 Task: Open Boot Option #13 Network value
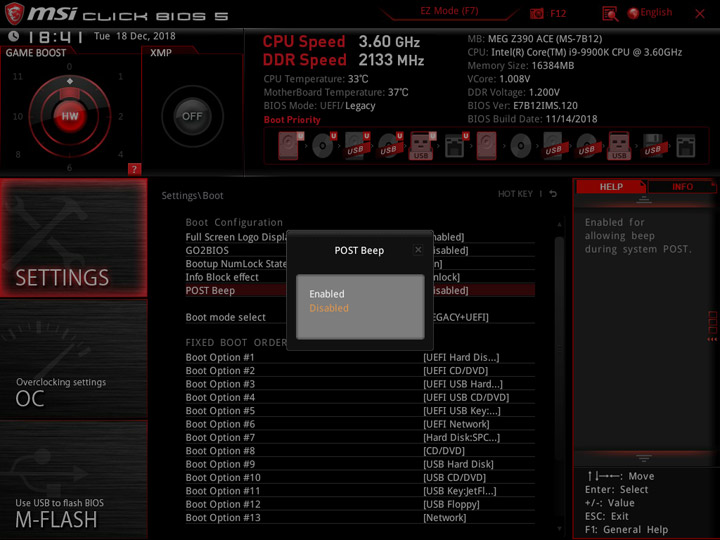click(x=444, y=518)
